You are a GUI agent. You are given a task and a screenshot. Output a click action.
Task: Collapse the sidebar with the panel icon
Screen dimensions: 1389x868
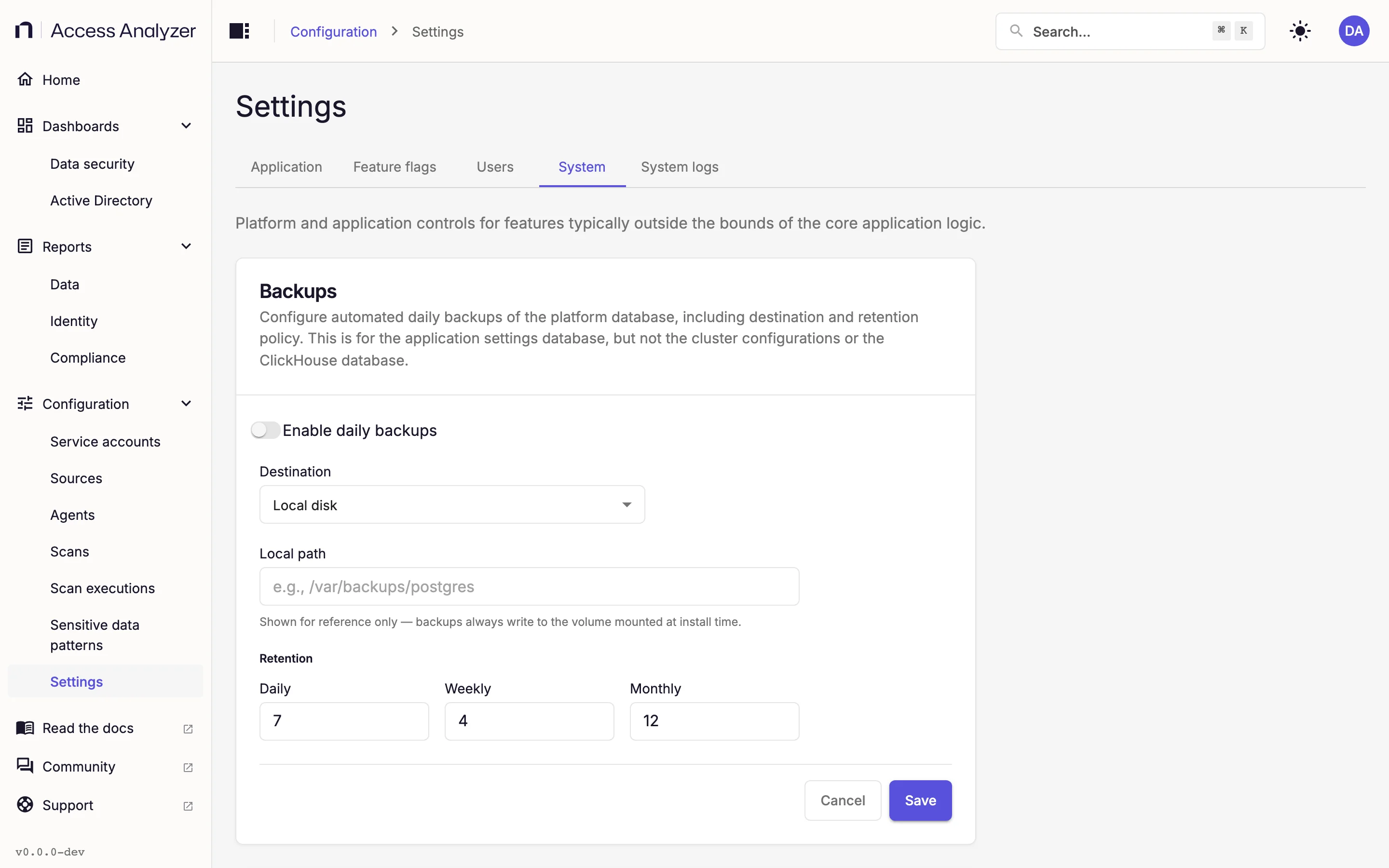tap(239, 31)
